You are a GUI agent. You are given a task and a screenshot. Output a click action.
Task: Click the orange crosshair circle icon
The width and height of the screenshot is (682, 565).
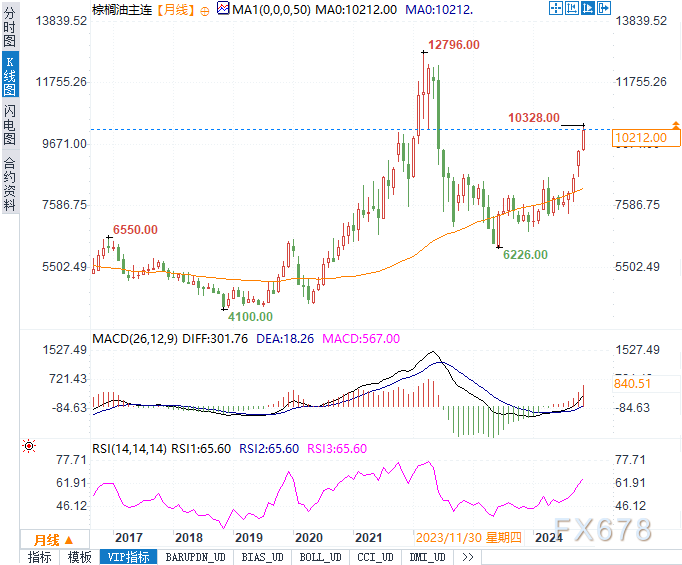(204, 11)
